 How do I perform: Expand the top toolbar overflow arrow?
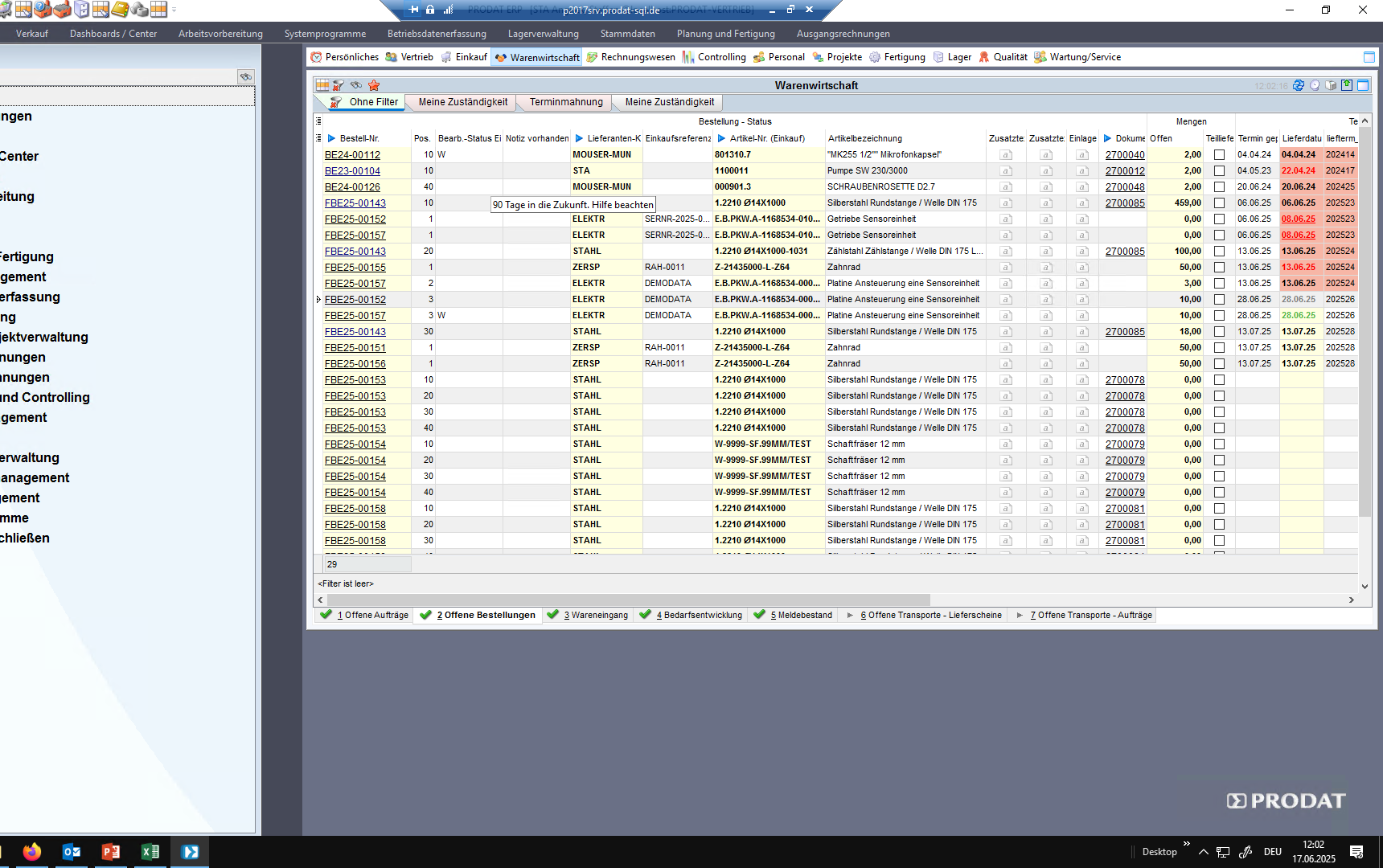pos(174,10)
